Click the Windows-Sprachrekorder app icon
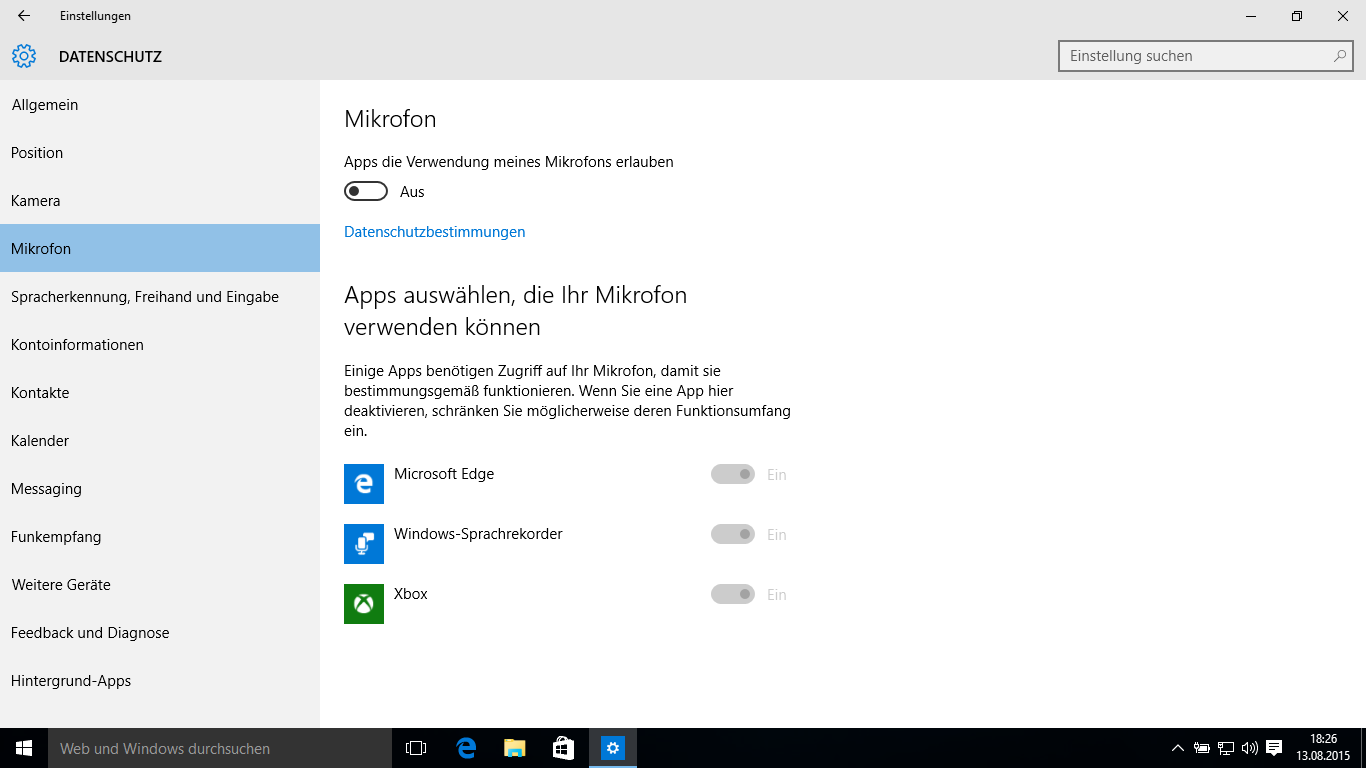This screenshot has width=1366, height=768. pyautogui.click(x=364, y=544)
